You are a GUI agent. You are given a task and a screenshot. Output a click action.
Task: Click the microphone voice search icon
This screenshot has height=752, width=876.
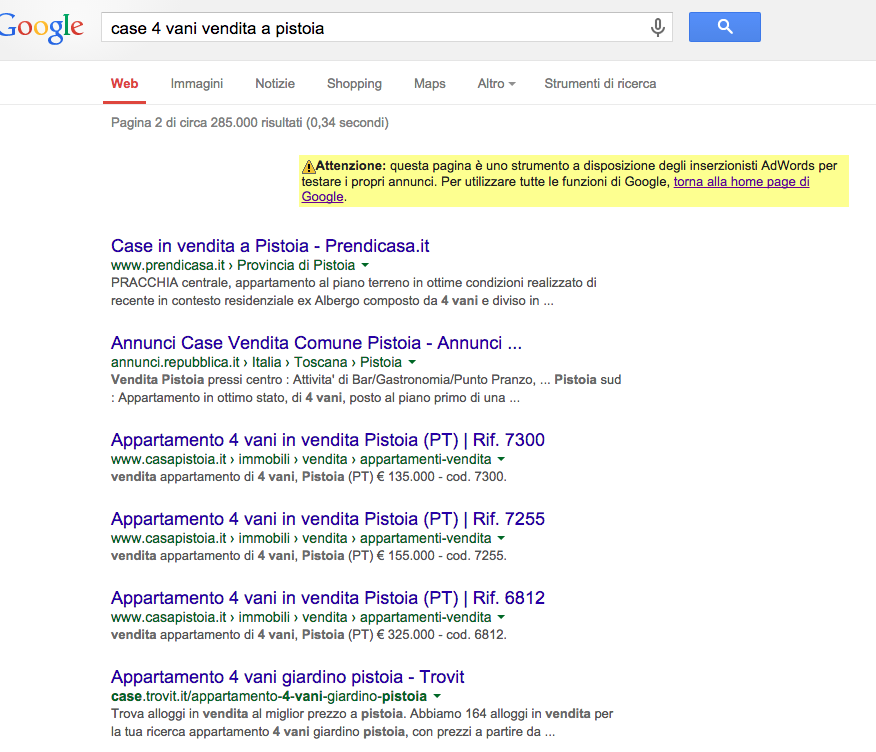click(658, 27)
